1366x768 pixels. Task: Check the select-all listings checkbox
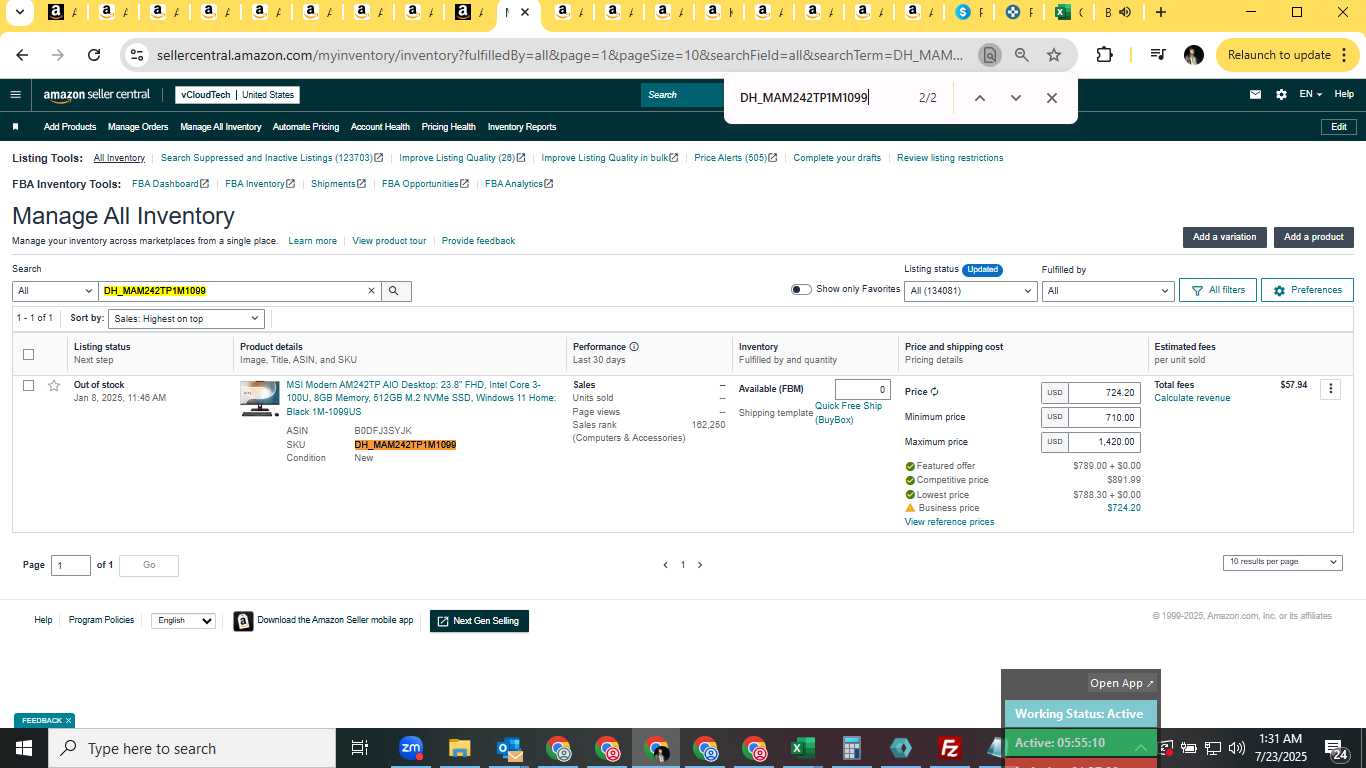(x=28, y=354)
